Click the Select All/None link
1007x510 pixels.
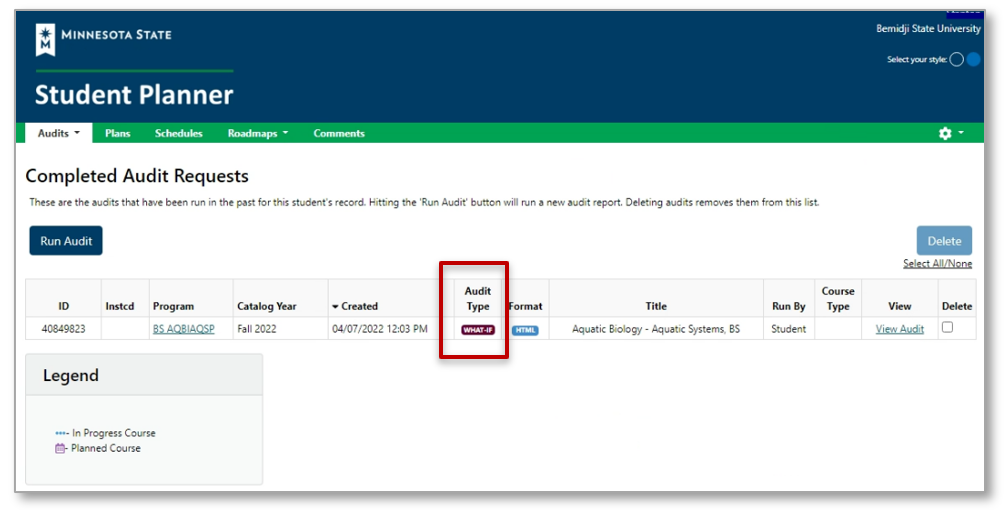(x=937, y=264)
